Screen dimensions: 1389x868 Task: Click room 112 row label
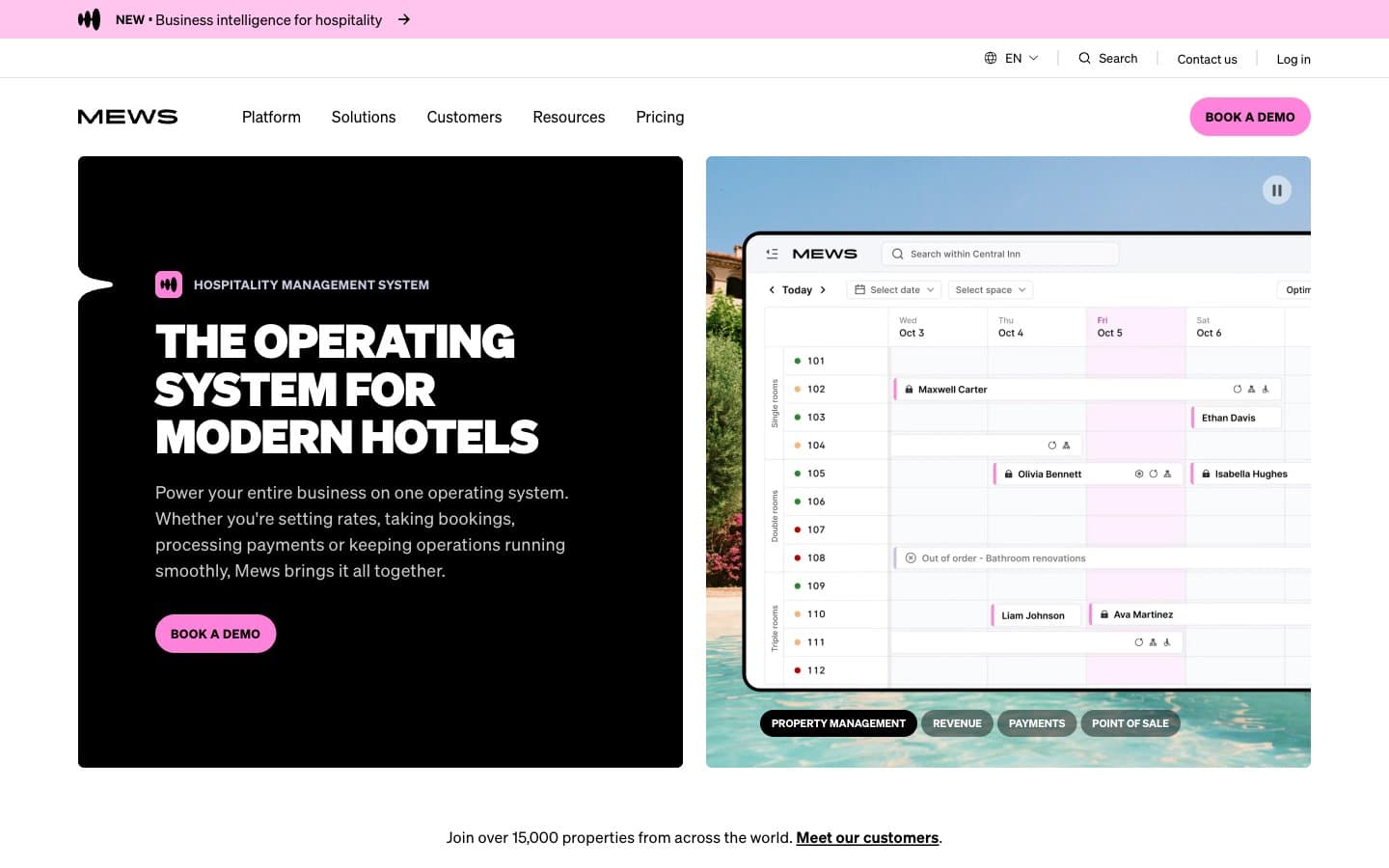coord(816,670)
